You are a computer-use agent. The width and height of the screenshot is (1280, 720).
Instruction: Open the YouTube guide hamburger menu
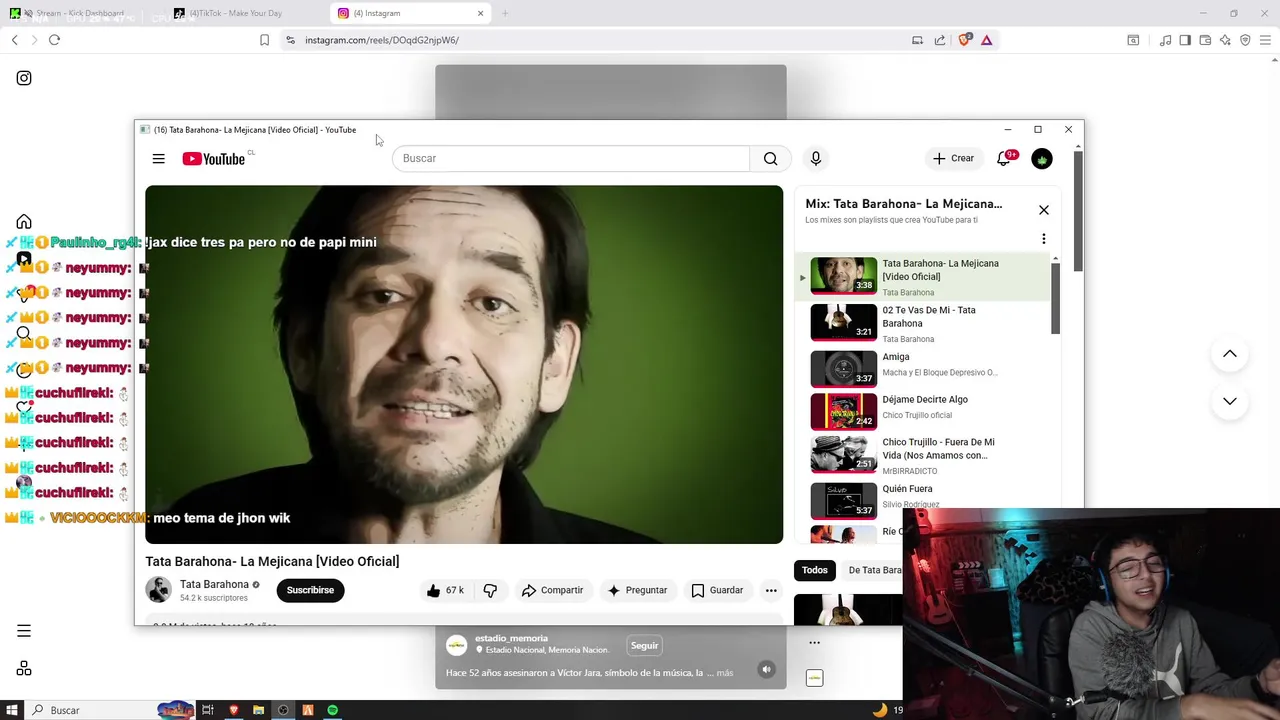158,158
